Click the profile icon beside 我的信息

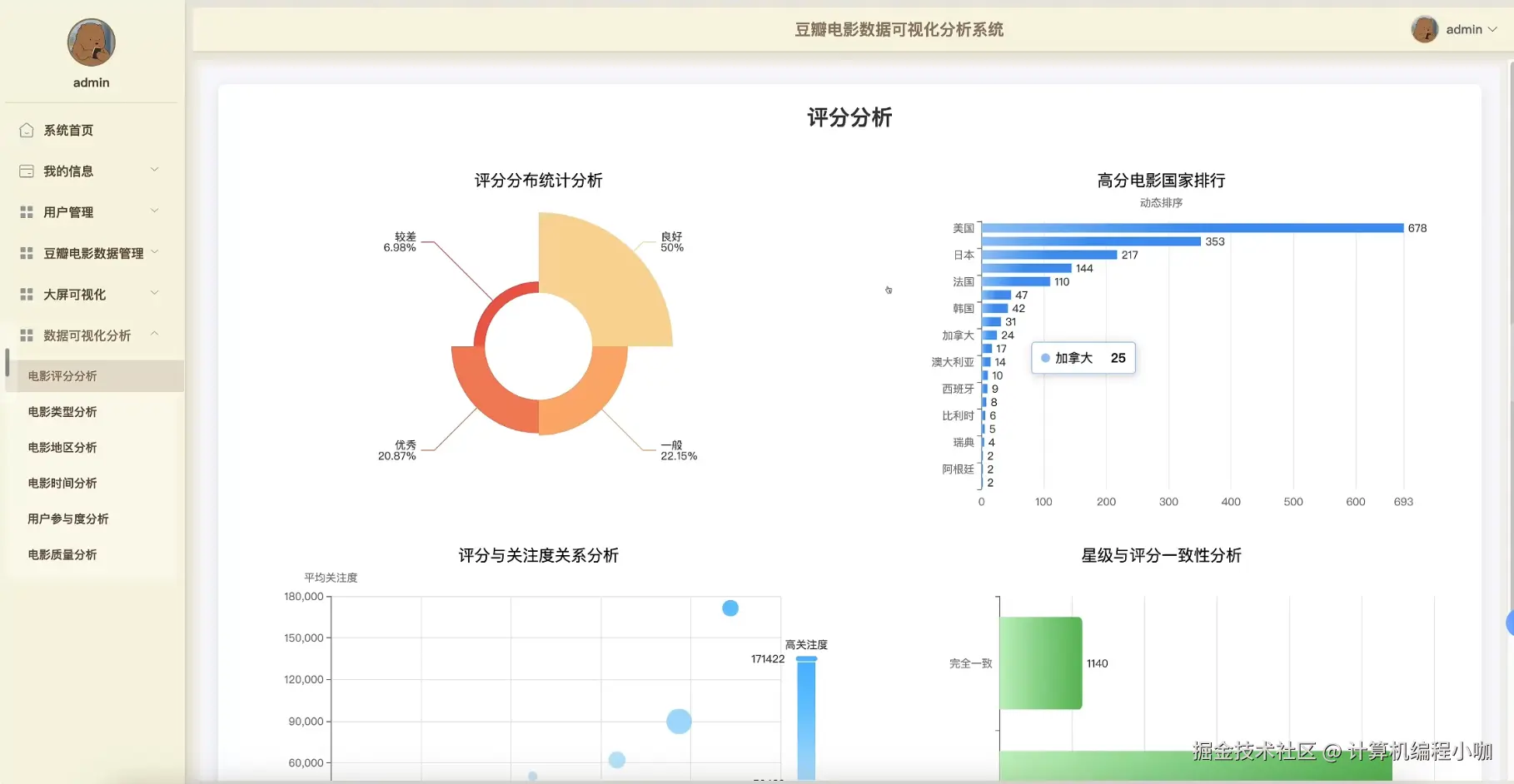(25, 171)
